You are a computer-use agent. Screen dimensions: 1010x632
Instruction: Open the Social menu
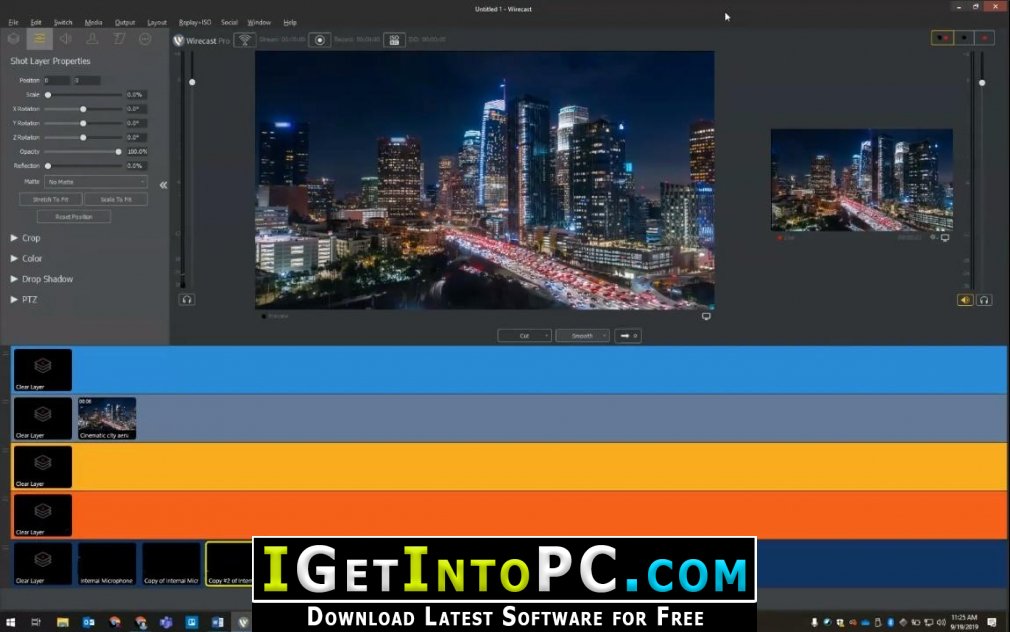point(229,23)
